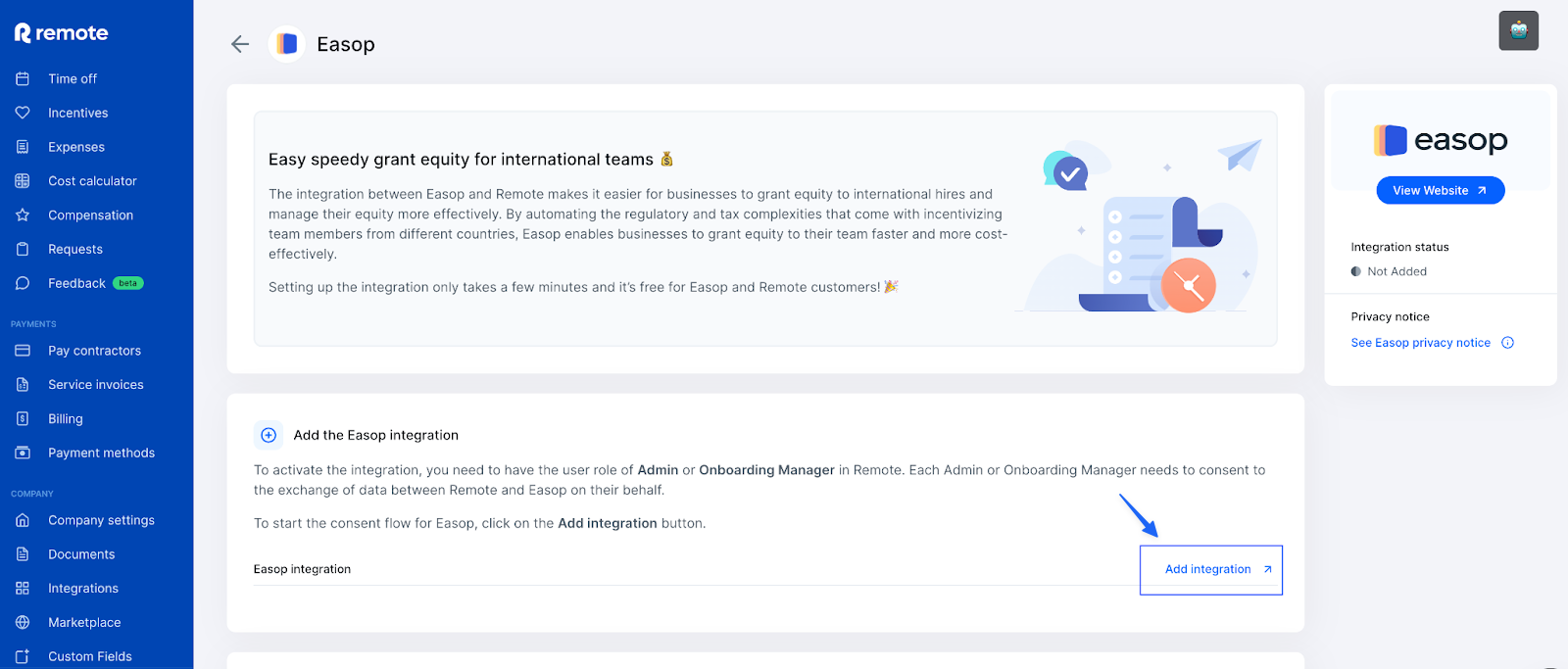The width and height of the screenshot is (1568, 669).
Task: Switch to the Integrations section
Action: (x=83, y=588)
